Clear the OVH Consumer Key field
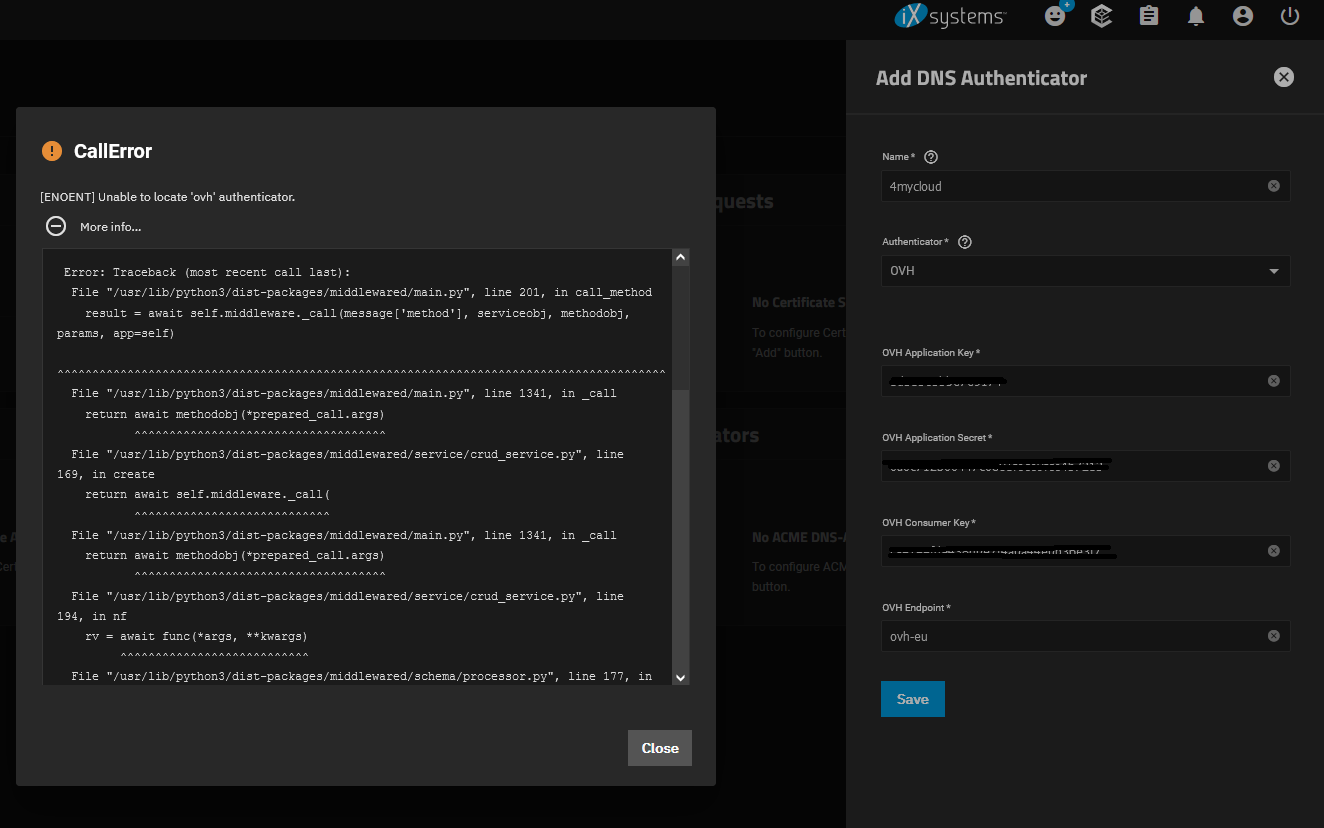This screenshot has height=828, width=1324. pos(1274,551)
